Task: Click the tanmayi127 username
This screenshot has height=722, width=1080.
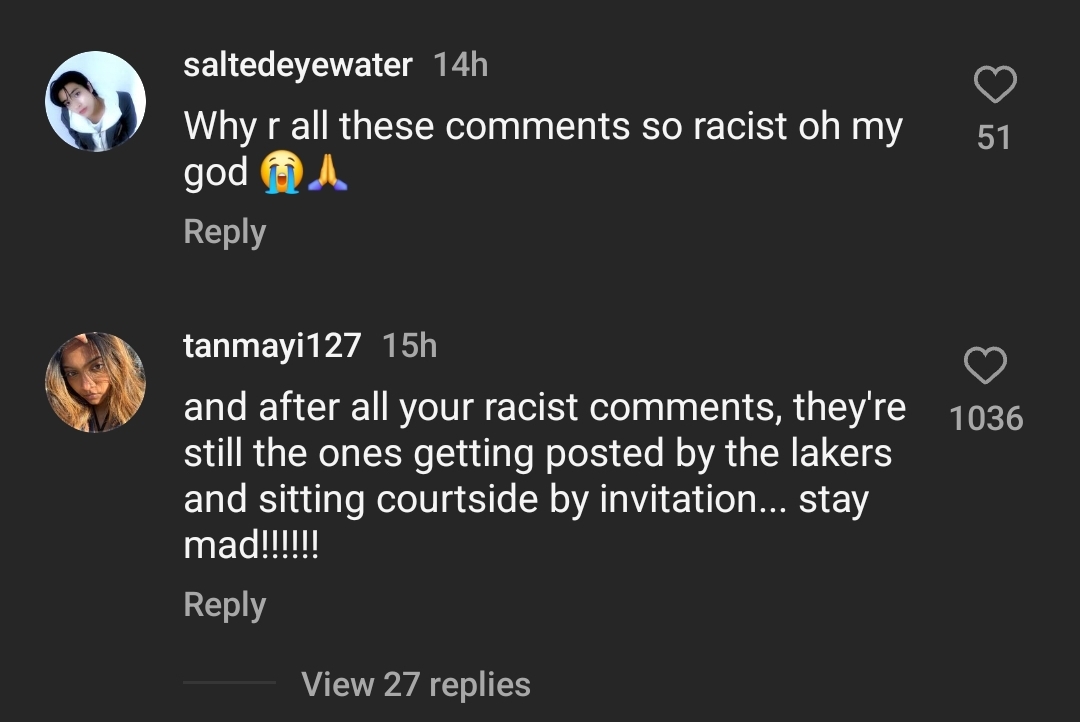Action: (272, 346)
